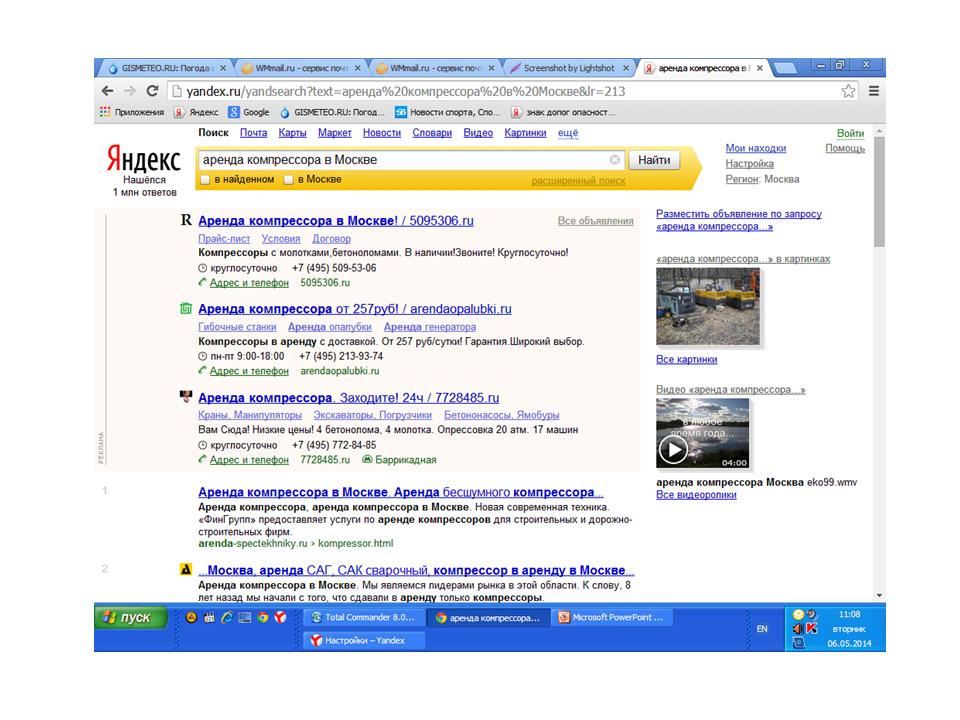Open the Помощь link
The image size is (960, 720).
click(845, 148)
